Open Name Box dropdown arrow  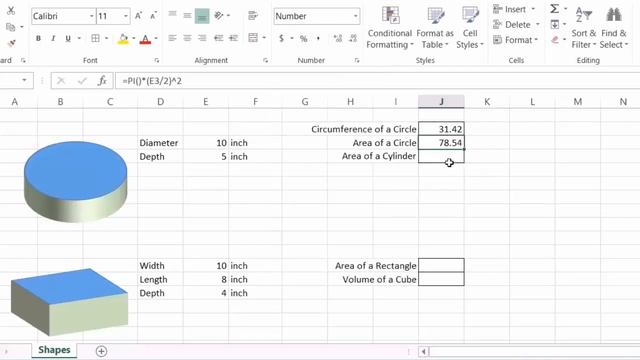pyautogui.click(x=24, y=80)
